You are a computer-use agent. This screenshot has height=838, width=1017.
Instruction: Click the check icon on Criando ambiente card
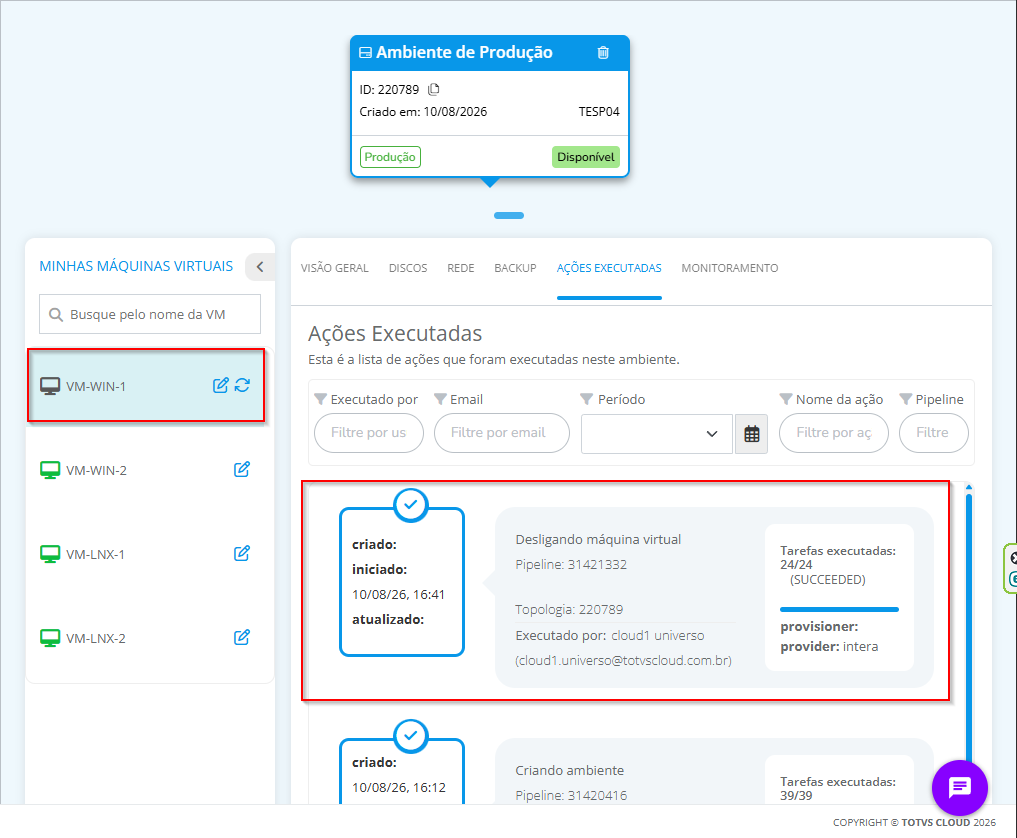(411, 736)
